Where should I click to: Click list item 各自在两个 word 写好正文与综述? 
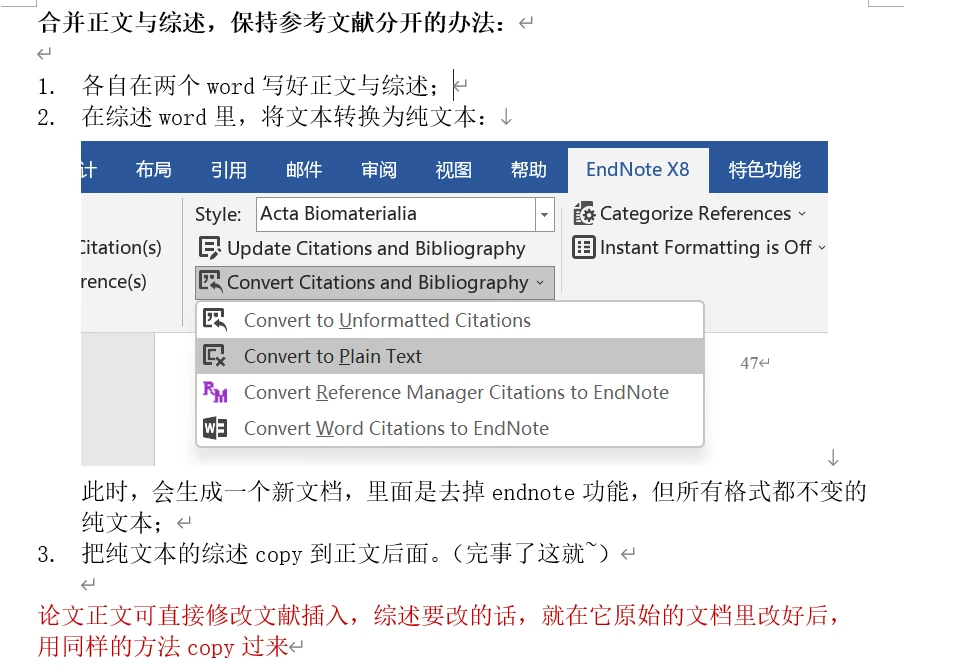point(260,85)
